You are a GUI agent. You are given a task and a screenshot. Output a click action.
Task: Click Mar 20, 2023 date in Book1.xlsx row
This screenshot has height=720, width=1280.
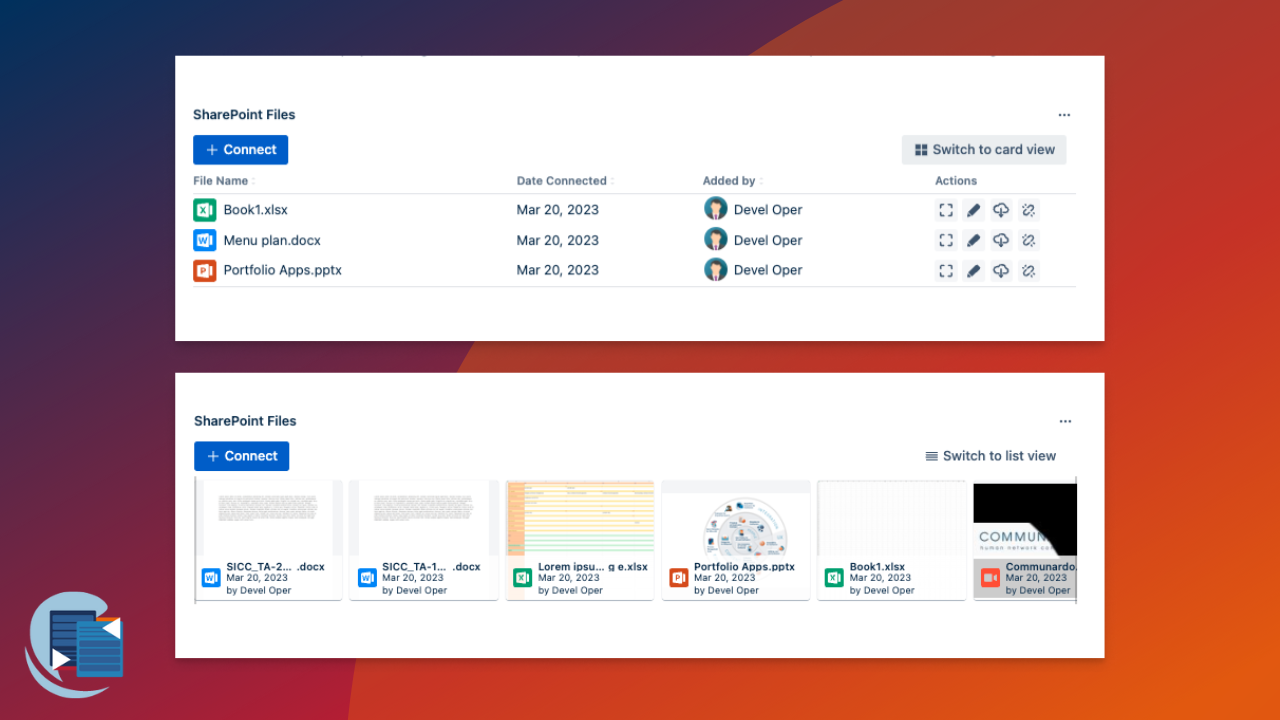558,210
